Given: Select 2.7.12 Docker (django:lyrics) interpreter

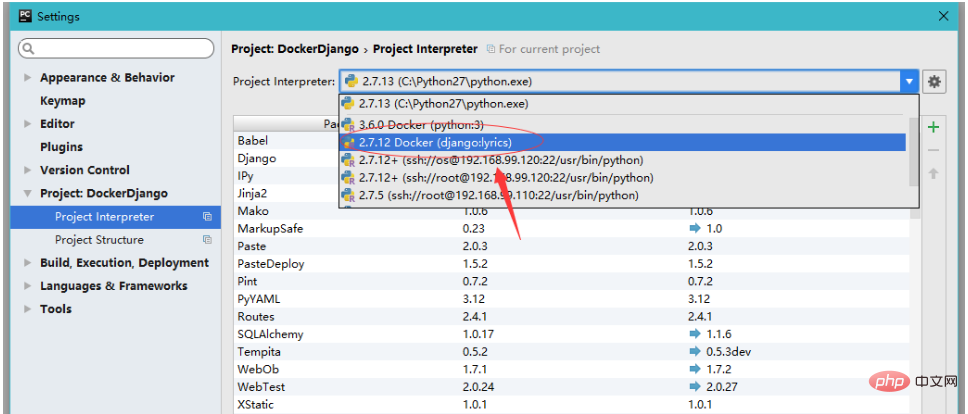Looking at the screenshot, I should coord(624,143).
